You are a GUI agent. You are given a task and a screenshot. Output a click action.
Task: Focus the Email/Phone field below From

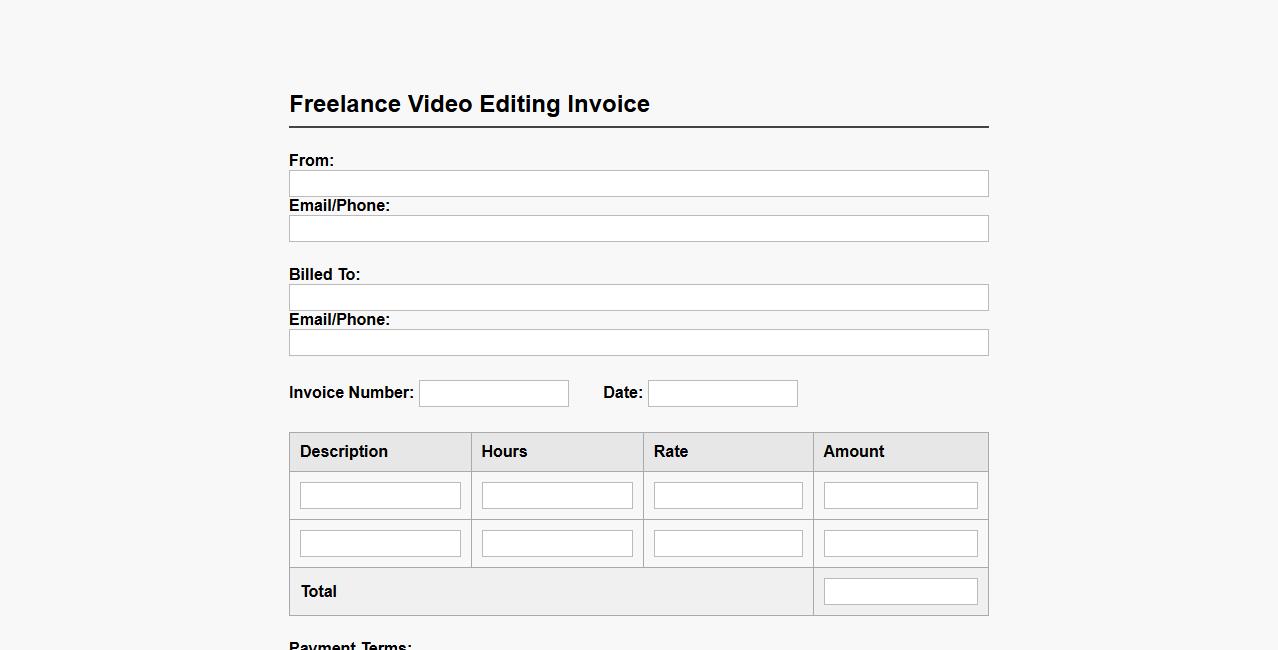638,228
